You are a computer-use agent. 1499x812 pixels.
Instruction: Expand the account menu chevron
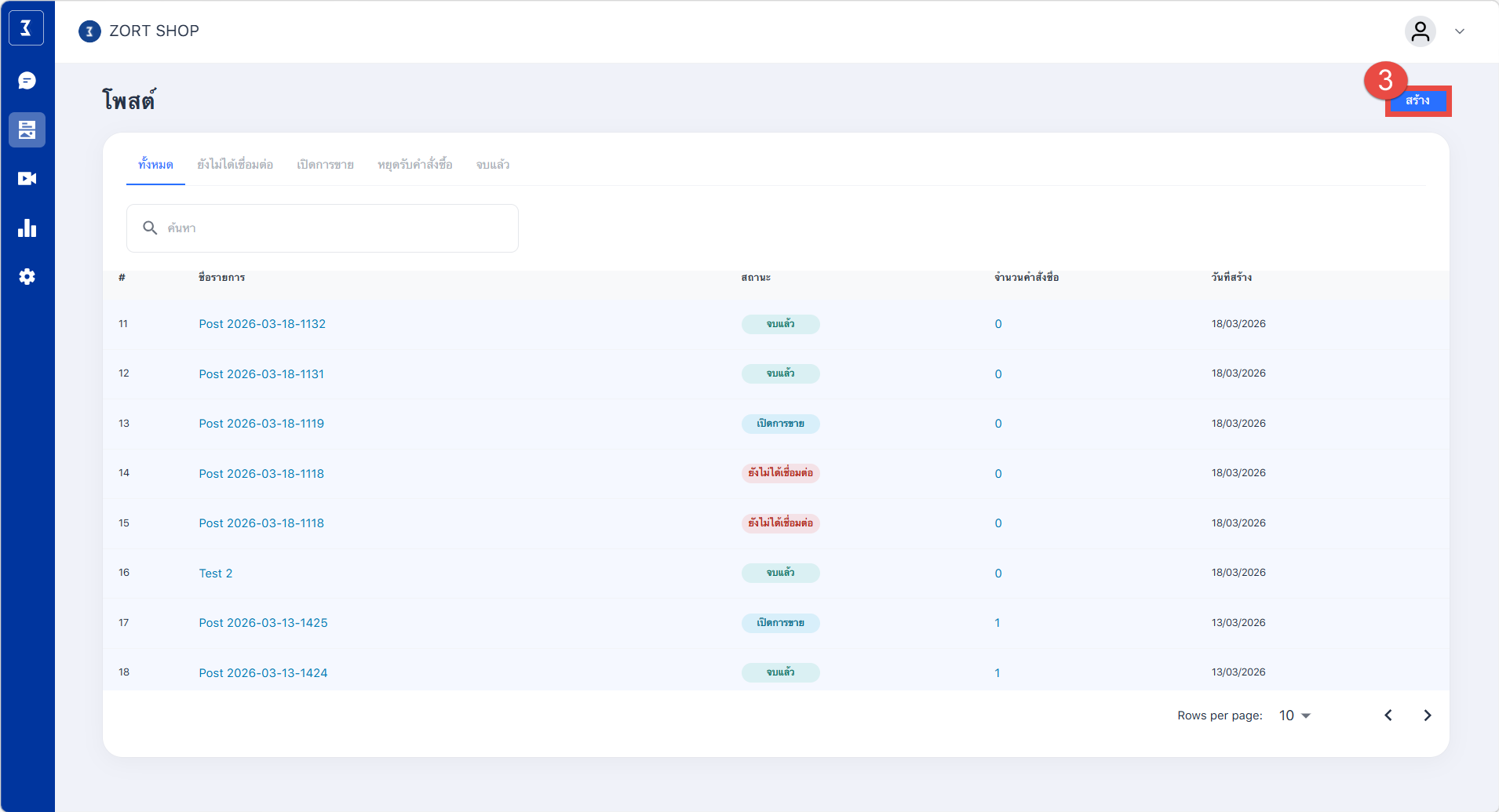click(1460, 31)
